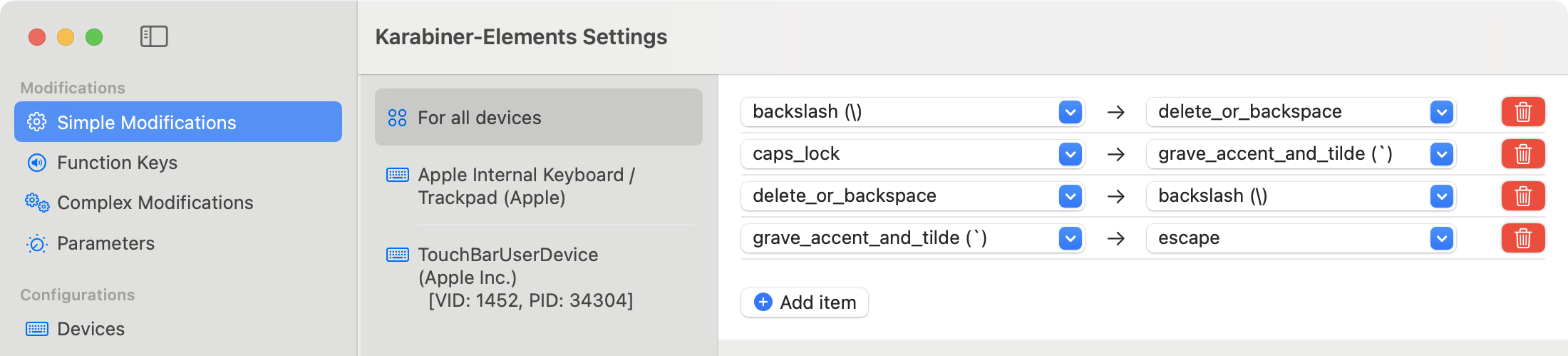Click the For all devices grid icon
The image size is (1568, 356).
pyautogui.click(x=397, y=118)
